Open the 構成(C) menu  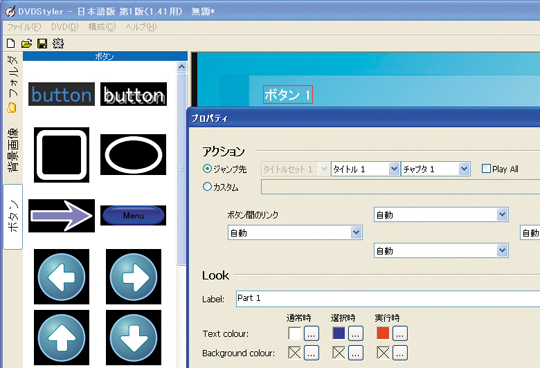pos(102,27)
